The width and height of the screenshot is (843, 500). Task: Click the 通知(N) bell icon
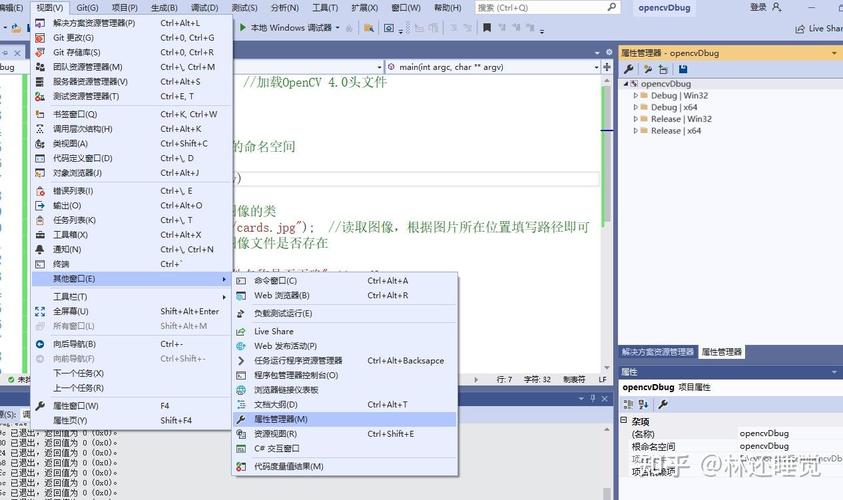40,249
